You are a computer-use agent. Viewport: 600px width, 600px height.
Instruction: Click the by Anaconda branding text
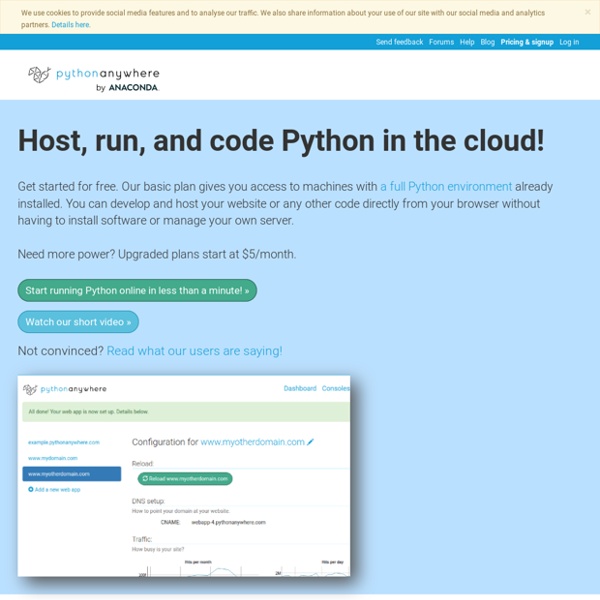(126, 87)
